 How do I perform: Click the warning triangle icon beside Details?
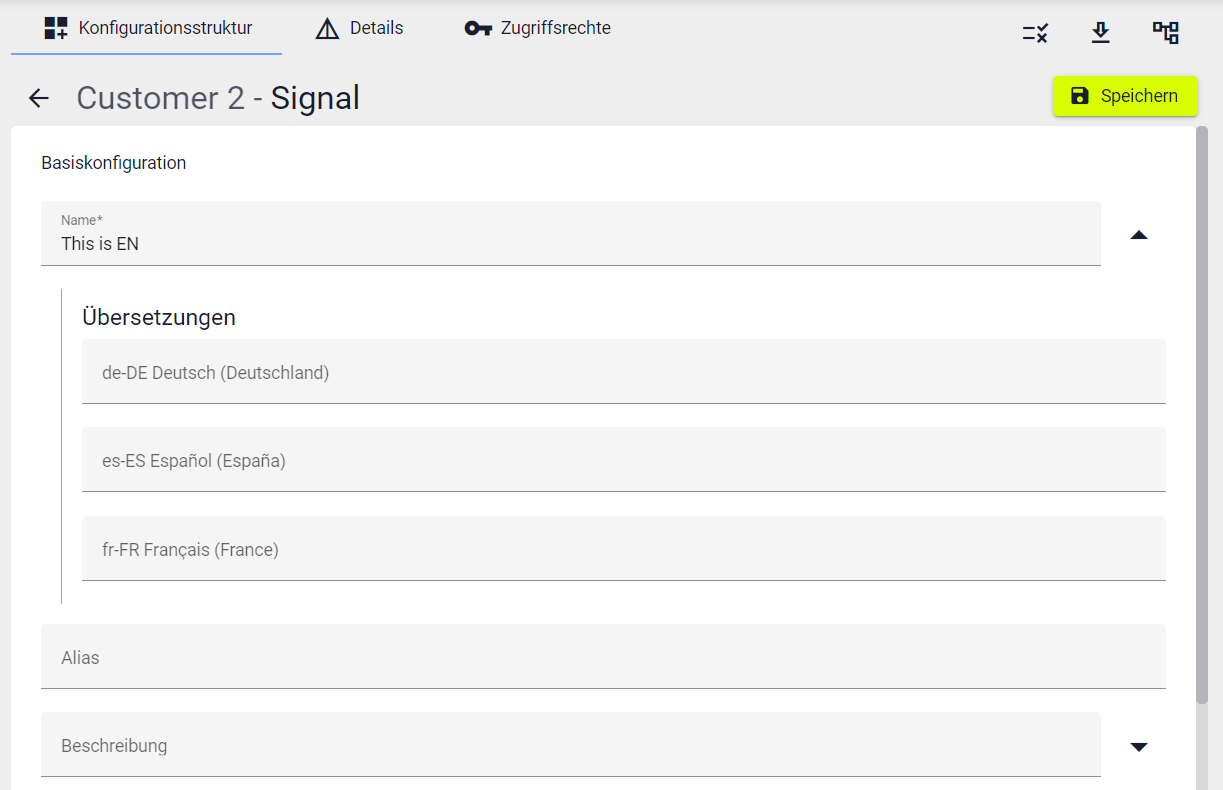327,29
